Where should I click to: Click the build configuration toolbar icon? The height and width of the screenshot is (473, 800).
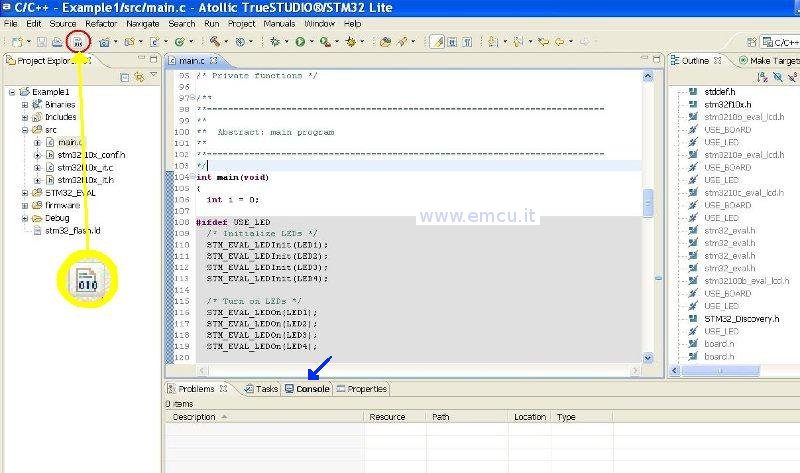(x=240, y=42)
